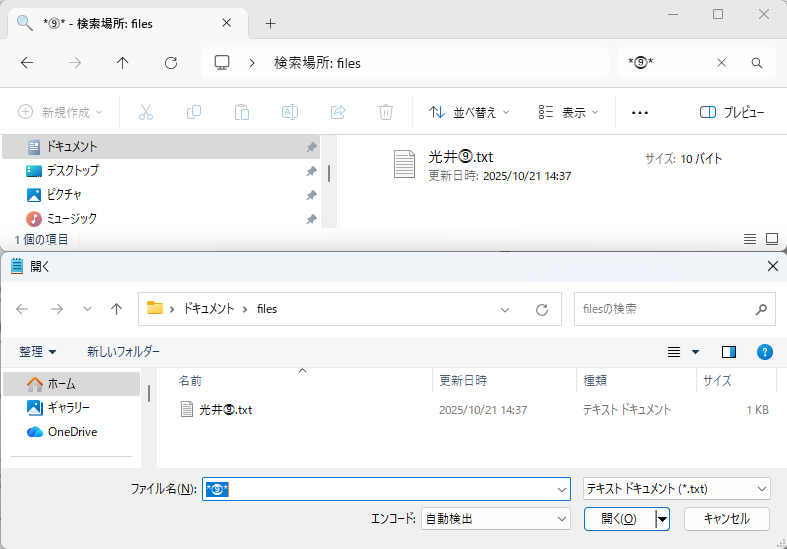Click the Rename icon in the Explorer toolbar

click(x=290, y=112)
